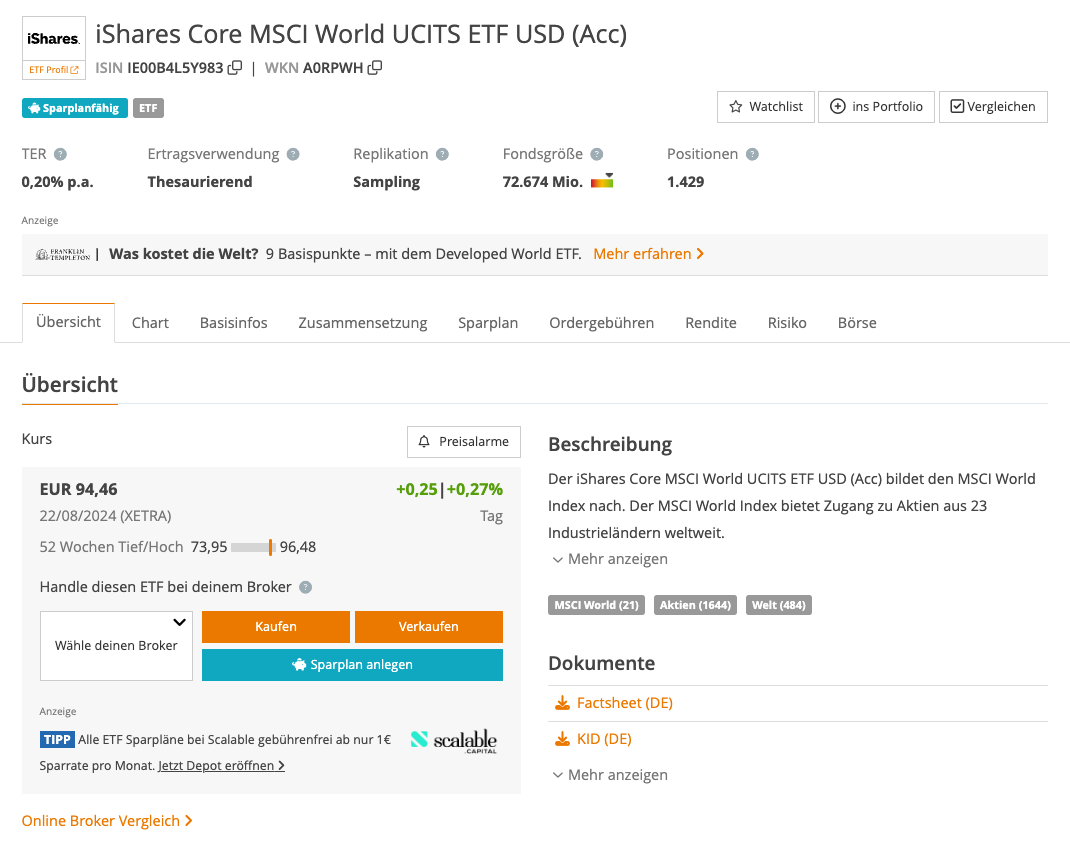Image resolution: width=1070 pixels, height=844 pixels.
Task: Click the orange Kaufen button
Action: [275, 627]
